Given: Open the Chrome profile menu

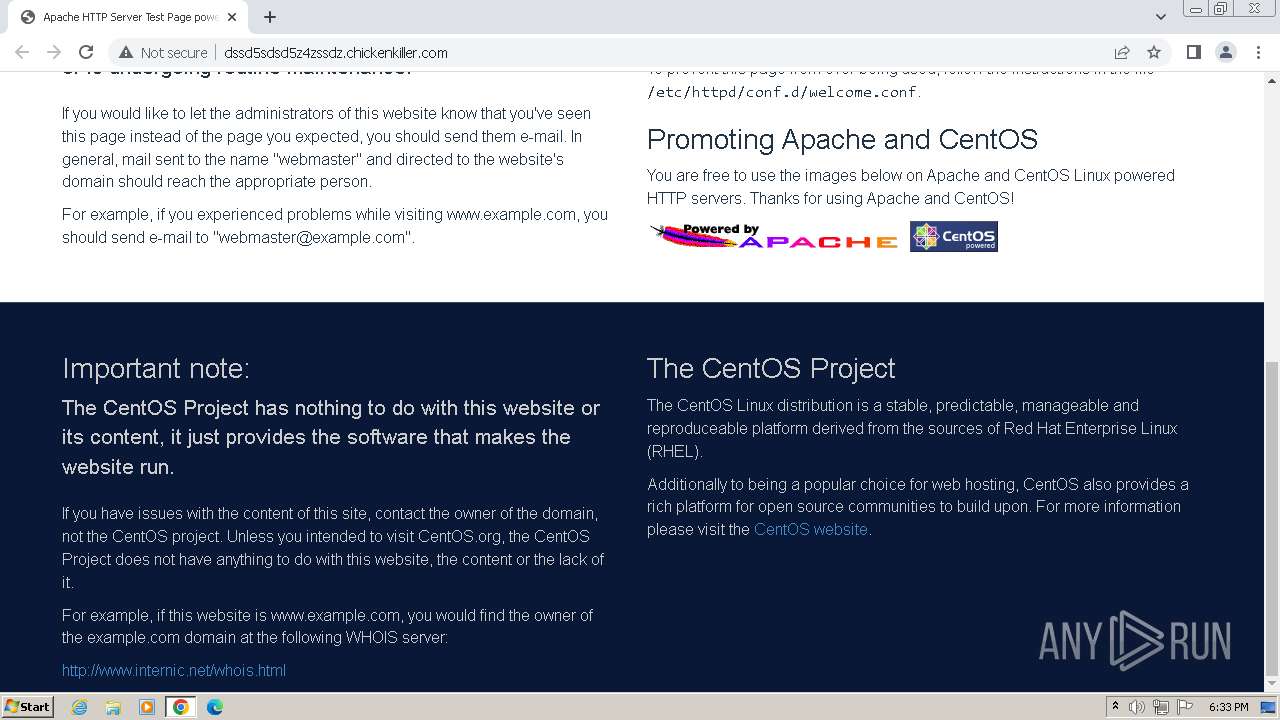Looking at the screenshot, I should (x=1226, y=52).
